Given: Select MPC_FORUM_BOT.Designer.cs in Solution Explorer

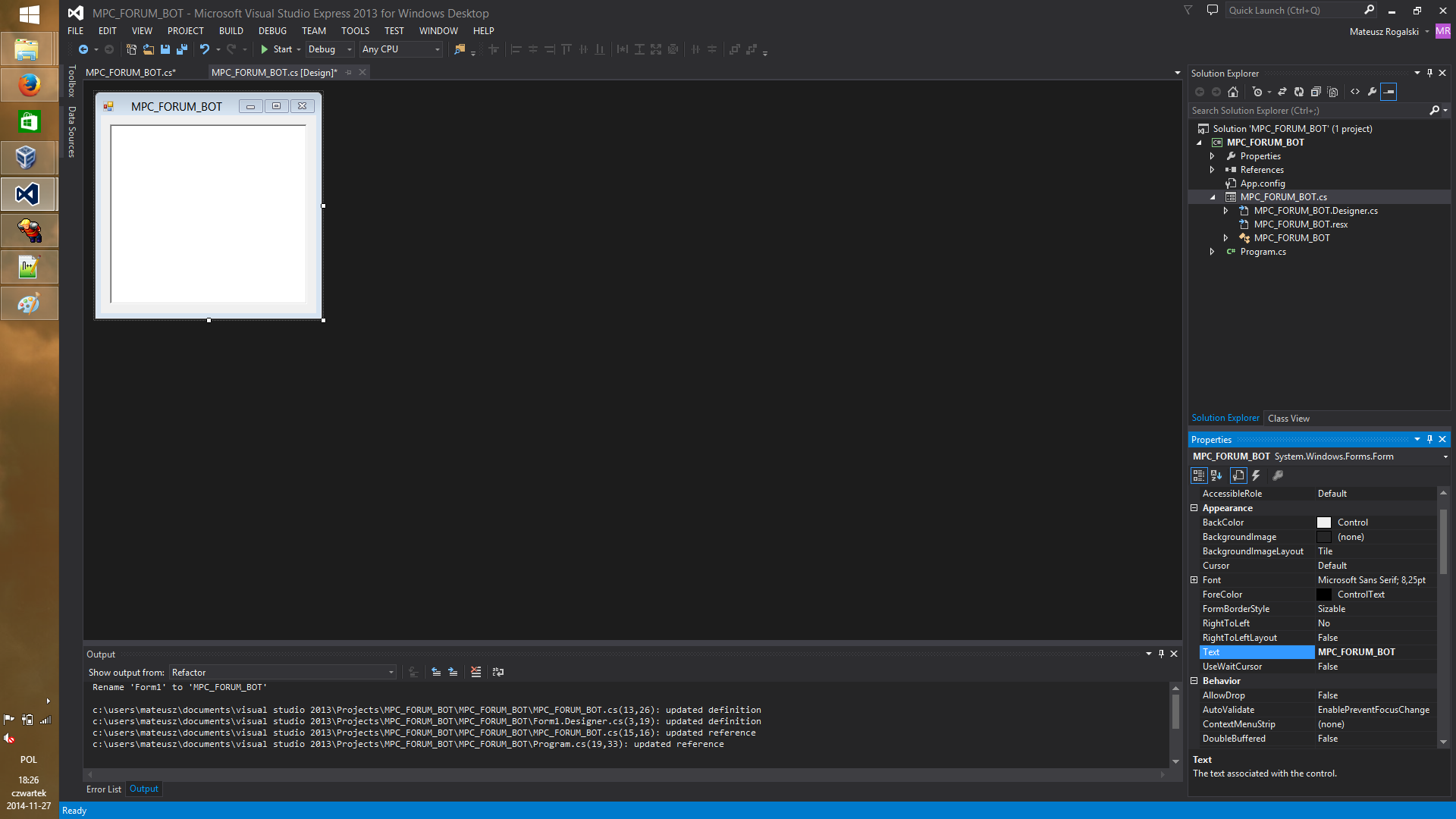Looking at the screenshot, I should (x=1316, y=211).
